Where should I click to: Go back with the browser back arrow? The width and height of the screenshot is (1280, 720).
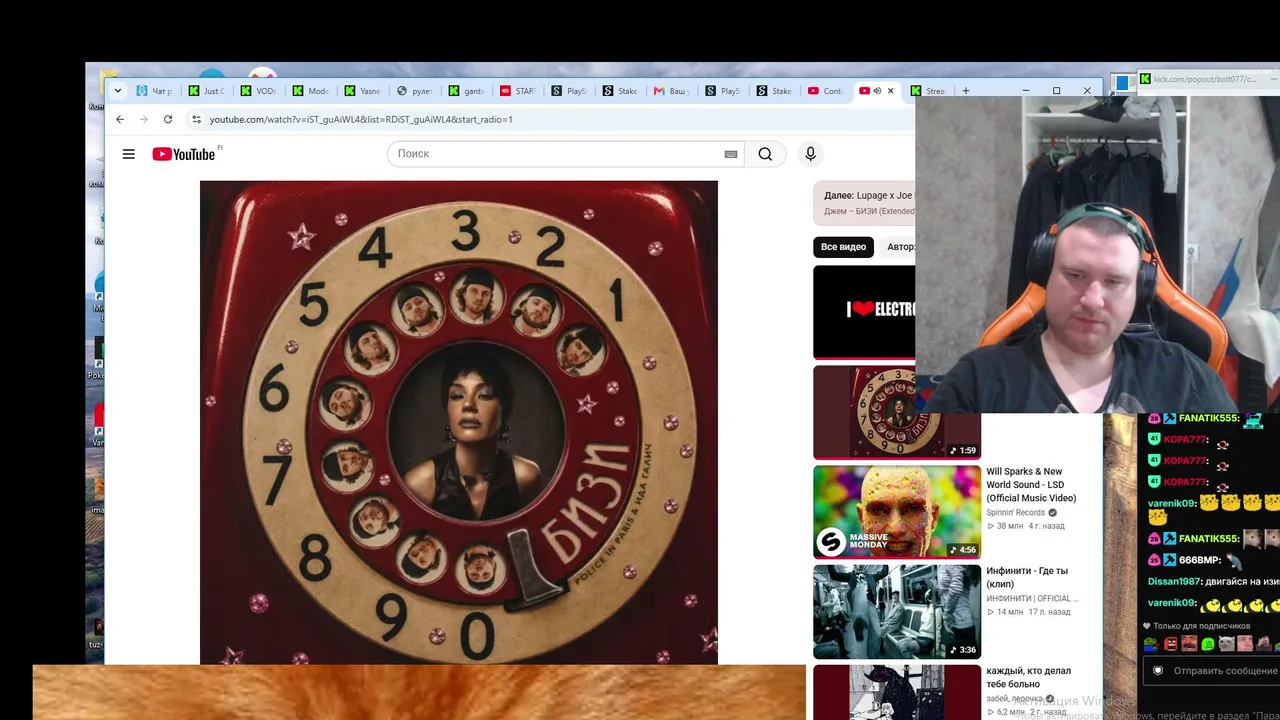(x=120, y=119)
